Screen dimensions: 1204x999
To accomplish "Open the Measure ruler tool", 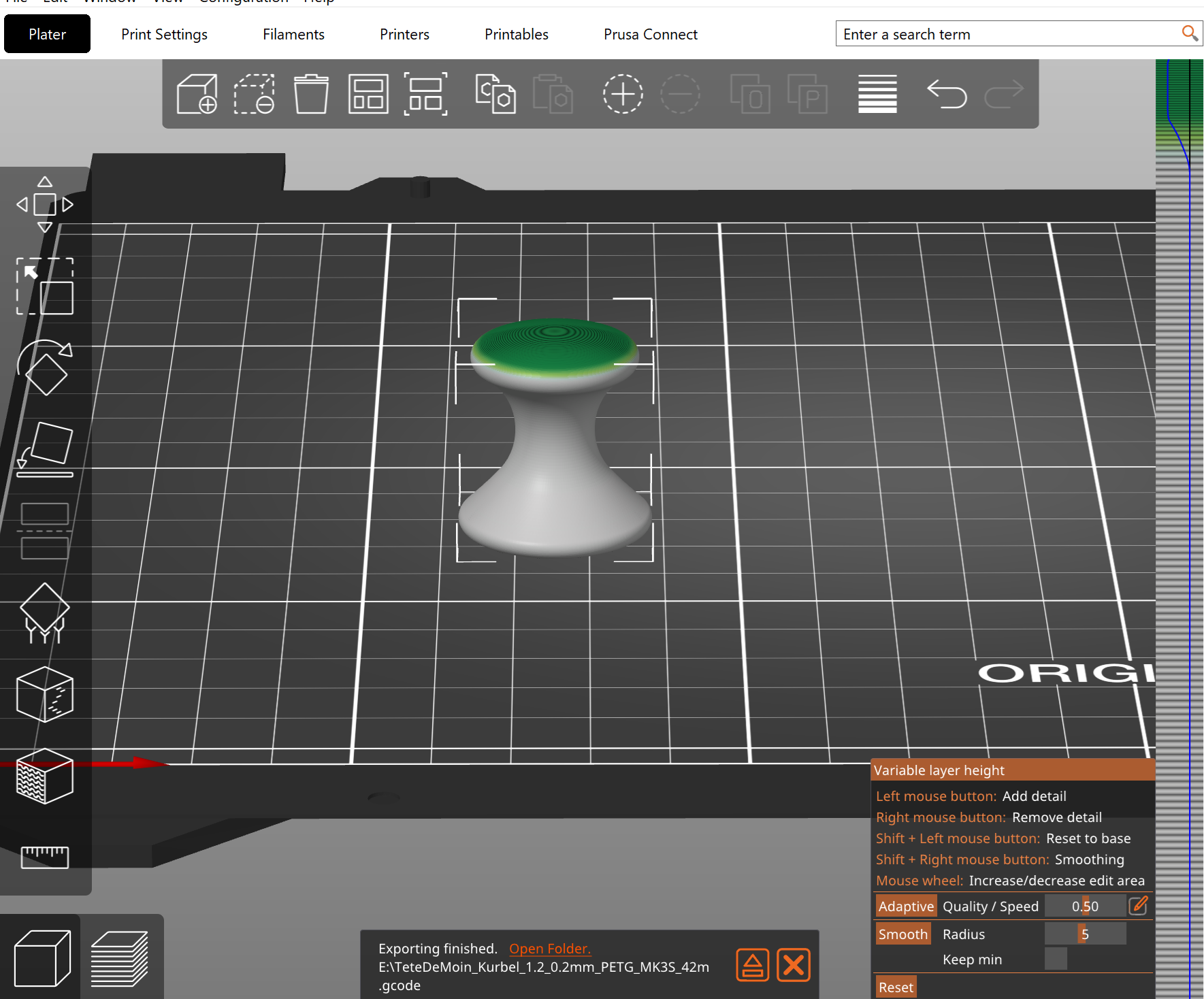I will (45, 857).
